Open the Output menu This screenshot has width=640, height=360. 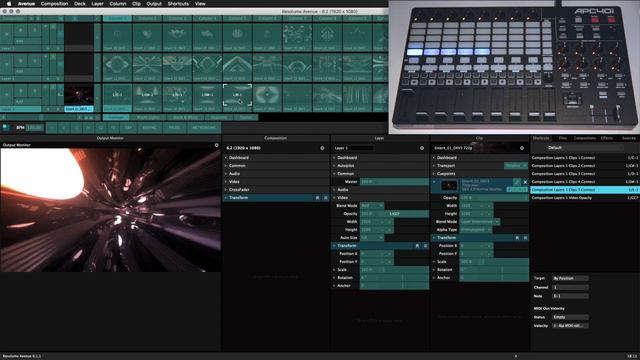tap(154, 4)
